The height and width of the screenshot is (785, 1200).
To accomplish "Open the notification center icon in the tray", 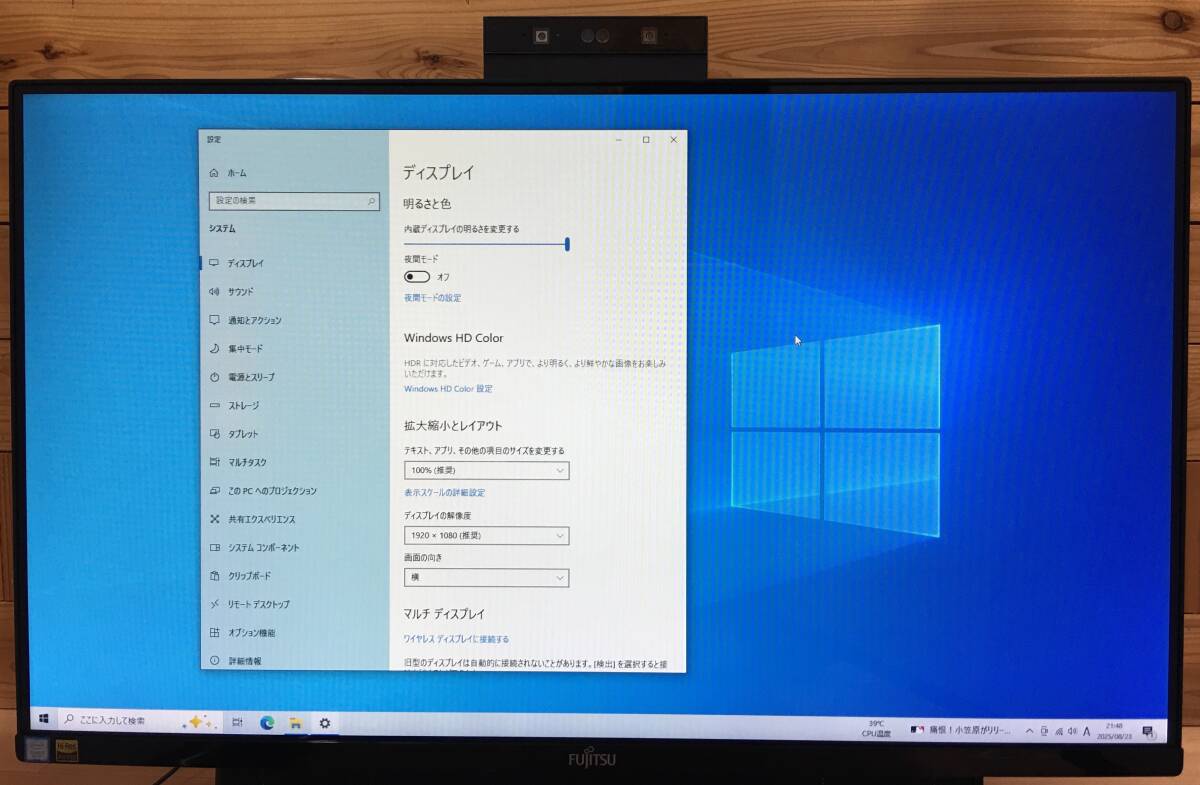I will coord(1147,731).
